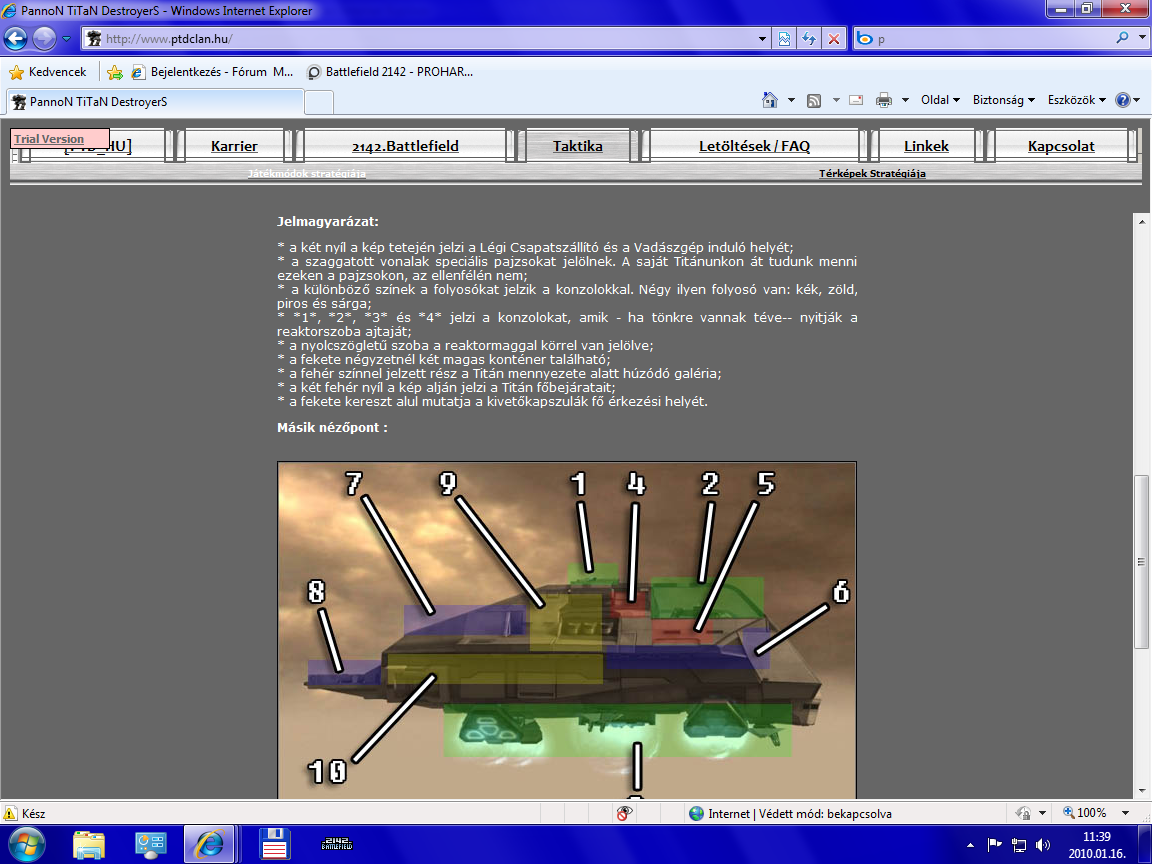Click the page scrollbar down arrow

click(x=1142, y=792)
